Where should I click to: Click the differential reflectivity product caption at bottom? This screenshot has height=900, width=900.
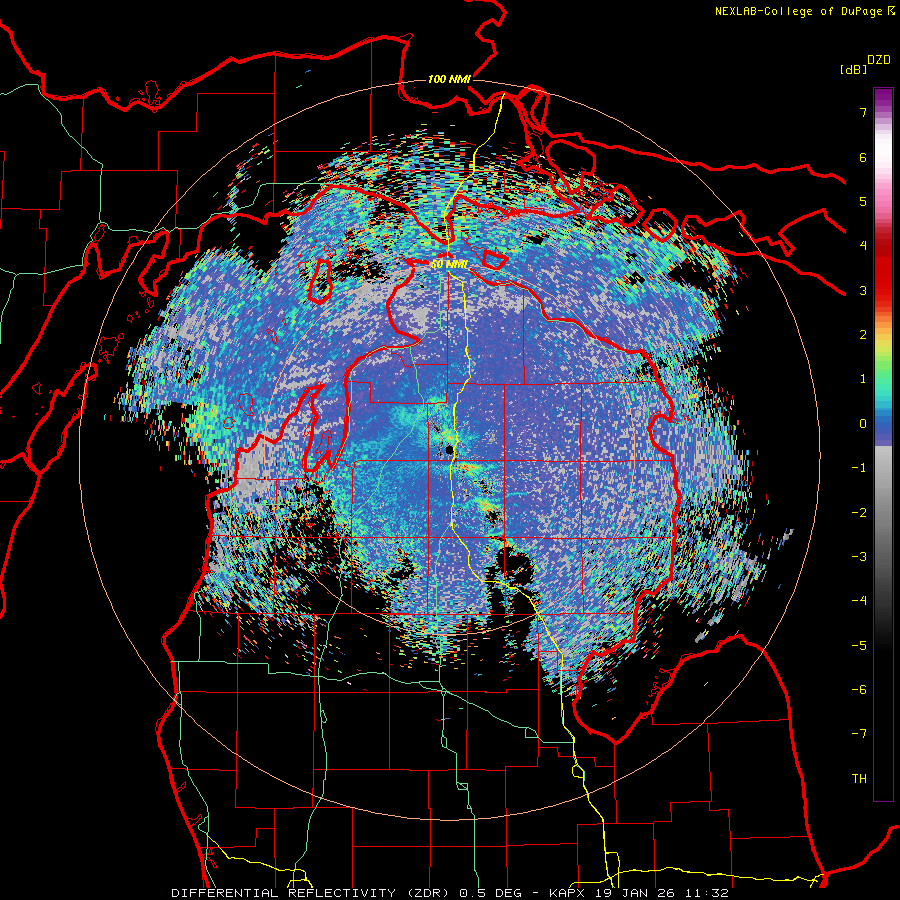pyautogui.click(x=450, y=893)
